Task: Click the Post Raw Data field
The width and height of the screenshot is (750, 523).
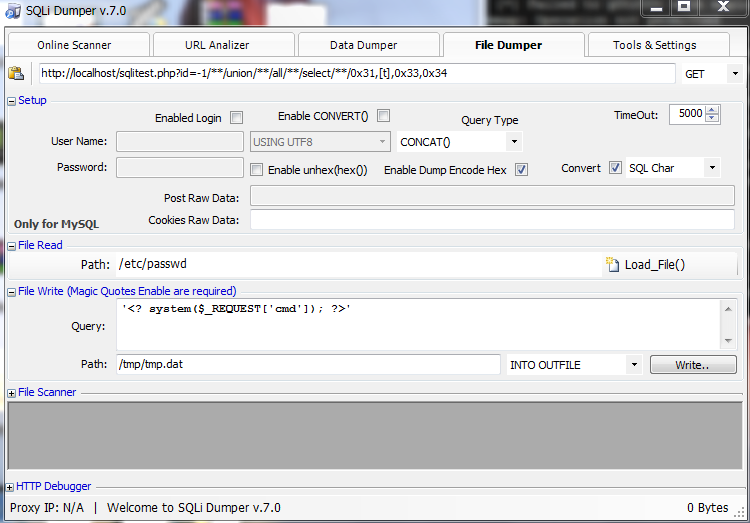Action: (x=492, y=196)
